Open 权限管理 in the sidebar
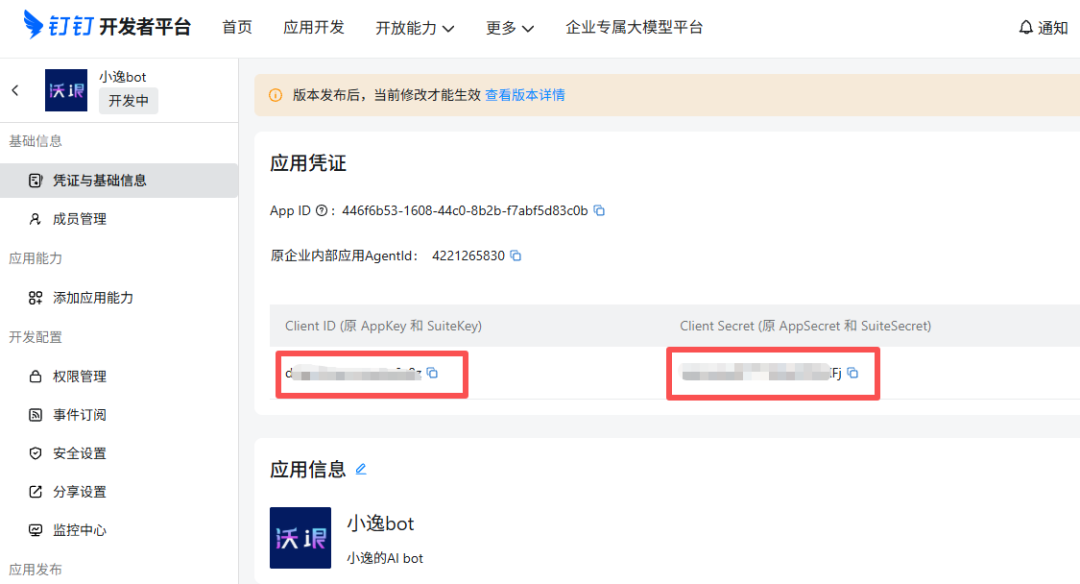 click(x=79, y=377)
